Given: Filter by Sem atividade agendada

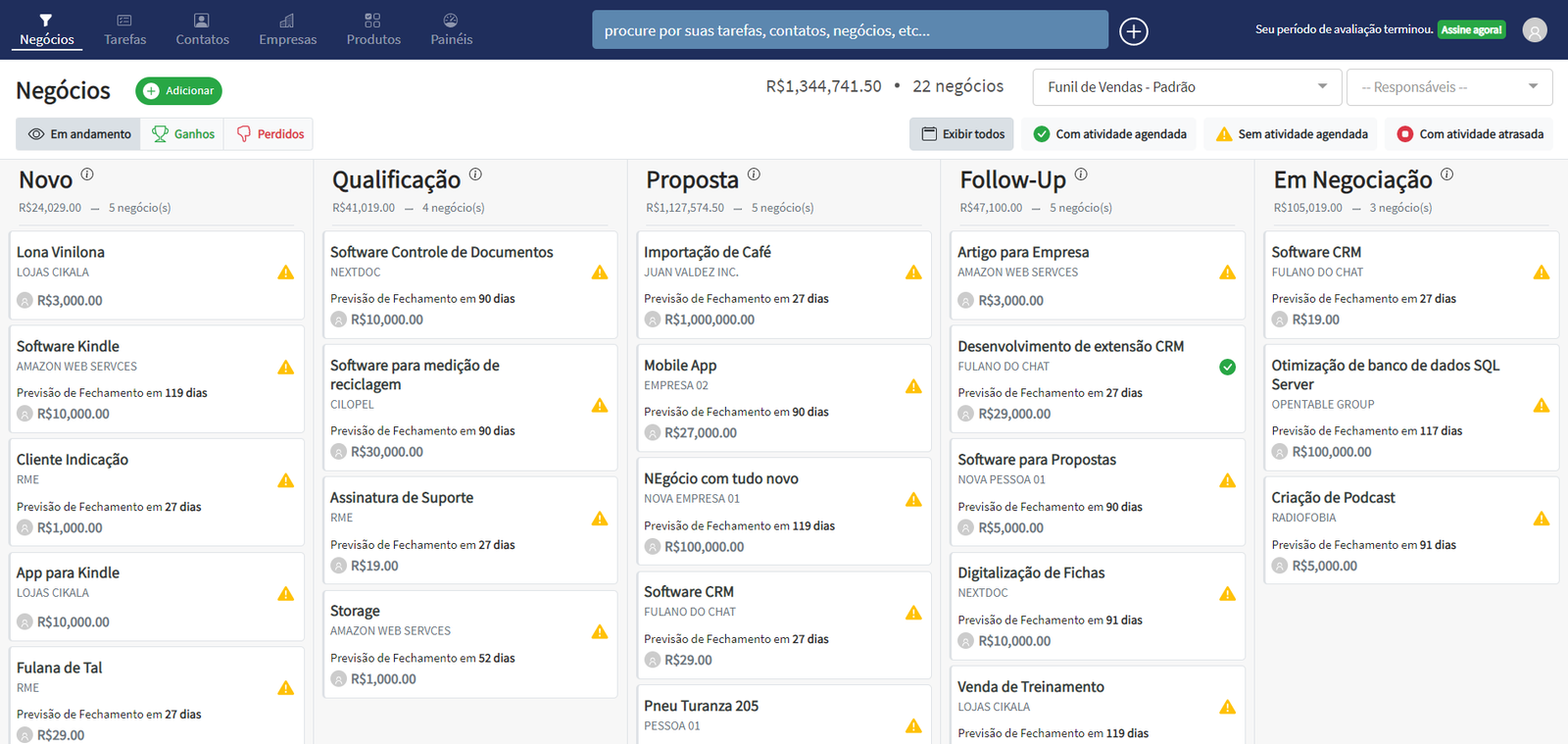Looking at the screenshot, I should (1291, 134).
